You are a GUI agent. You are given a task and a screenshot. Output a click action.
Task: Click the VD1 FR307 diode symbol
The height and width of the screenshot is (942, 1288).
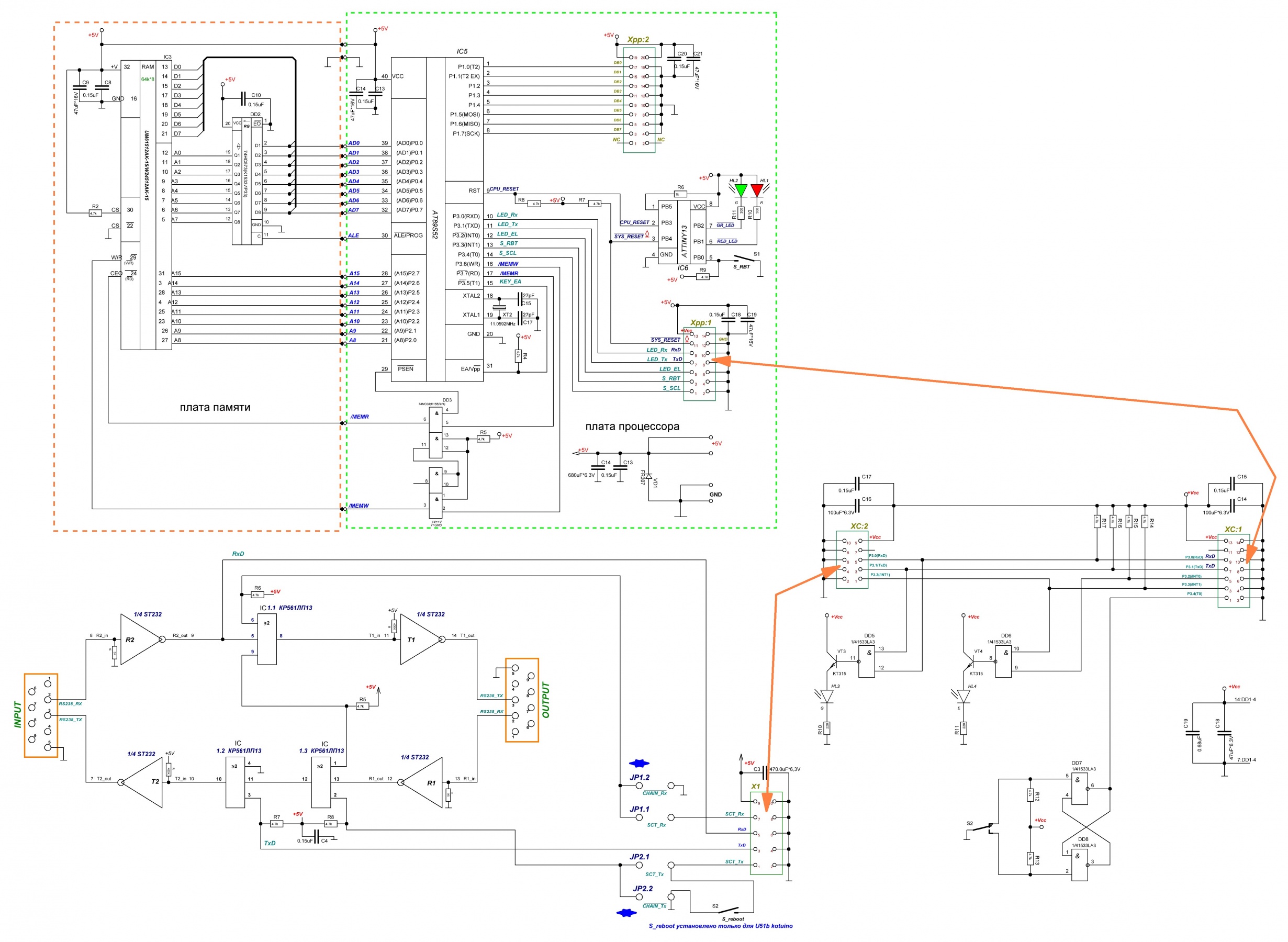[649, 476]
